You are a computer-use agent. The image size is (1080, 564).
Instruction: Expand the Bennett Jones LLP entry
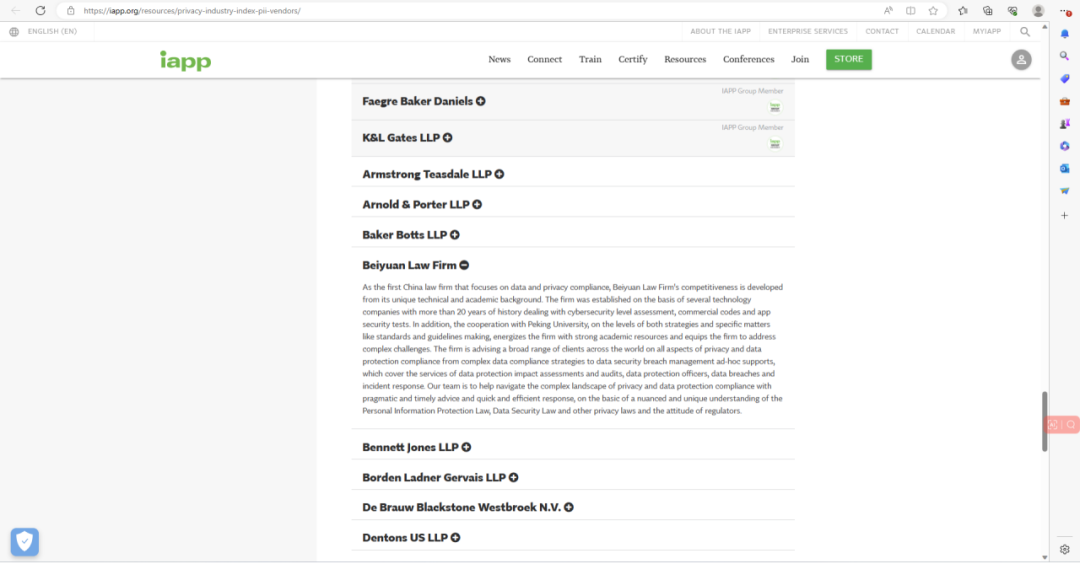466,447
